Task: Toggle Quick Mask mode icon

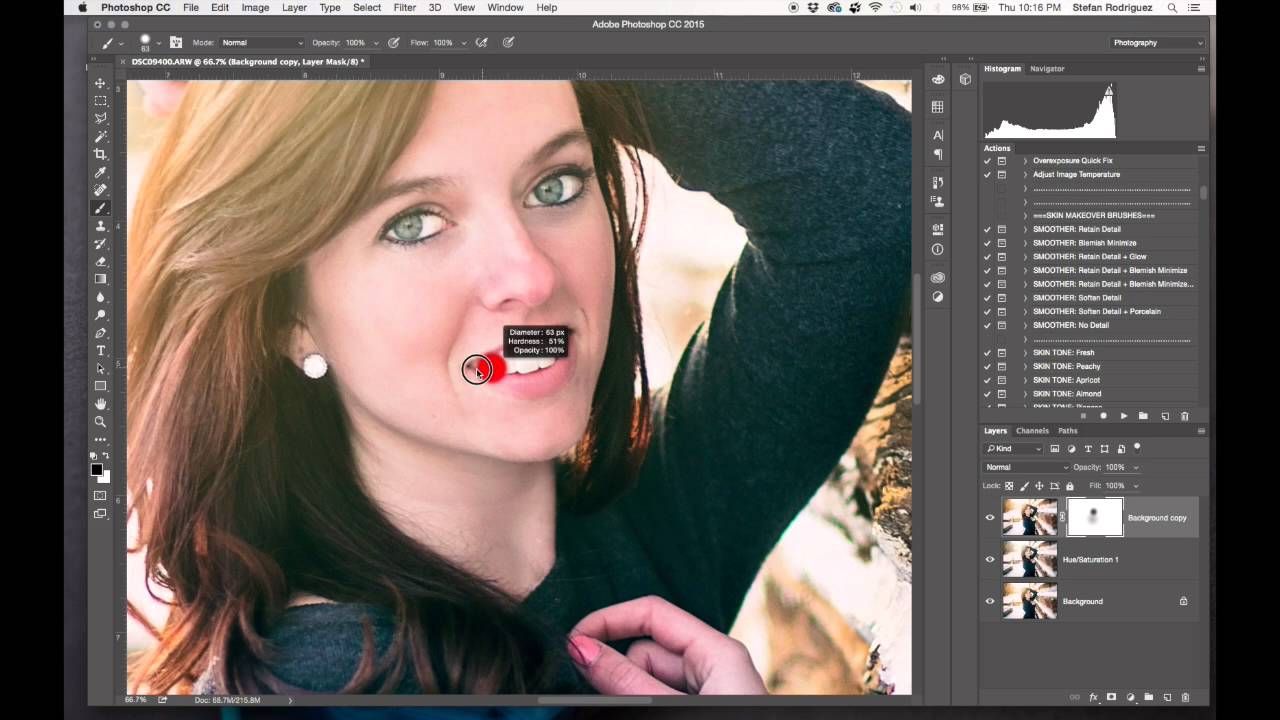Action: click(100, 496)
